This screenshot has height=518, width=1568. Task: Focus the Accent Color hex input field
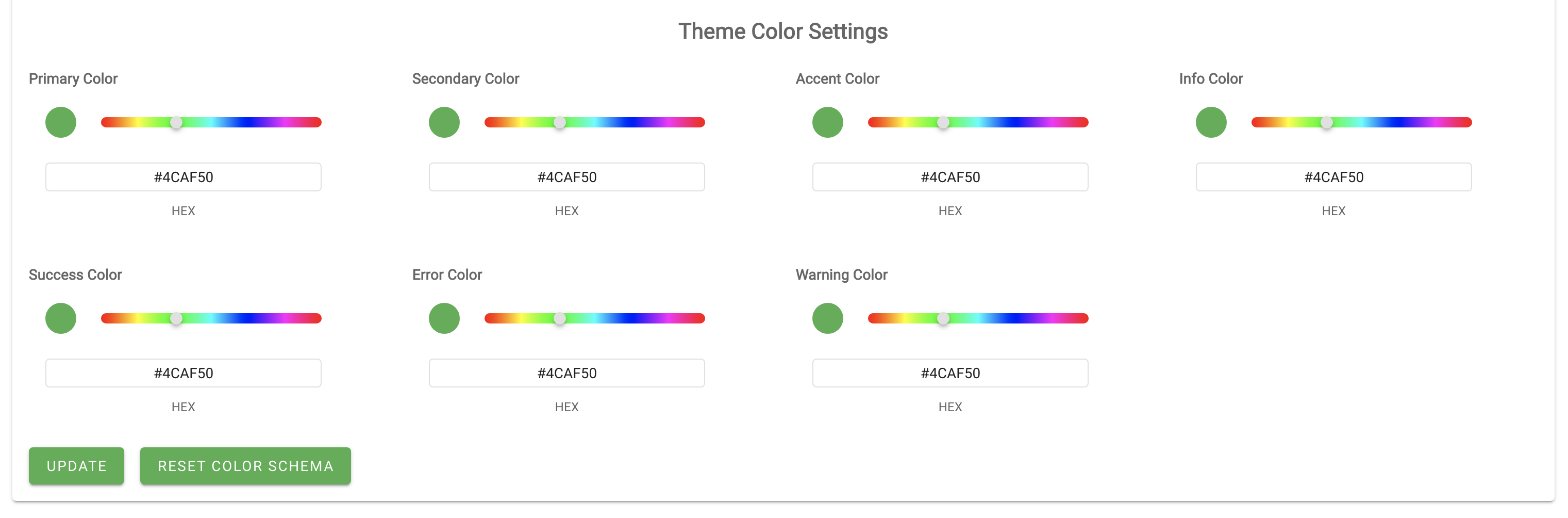click(950, 177)
